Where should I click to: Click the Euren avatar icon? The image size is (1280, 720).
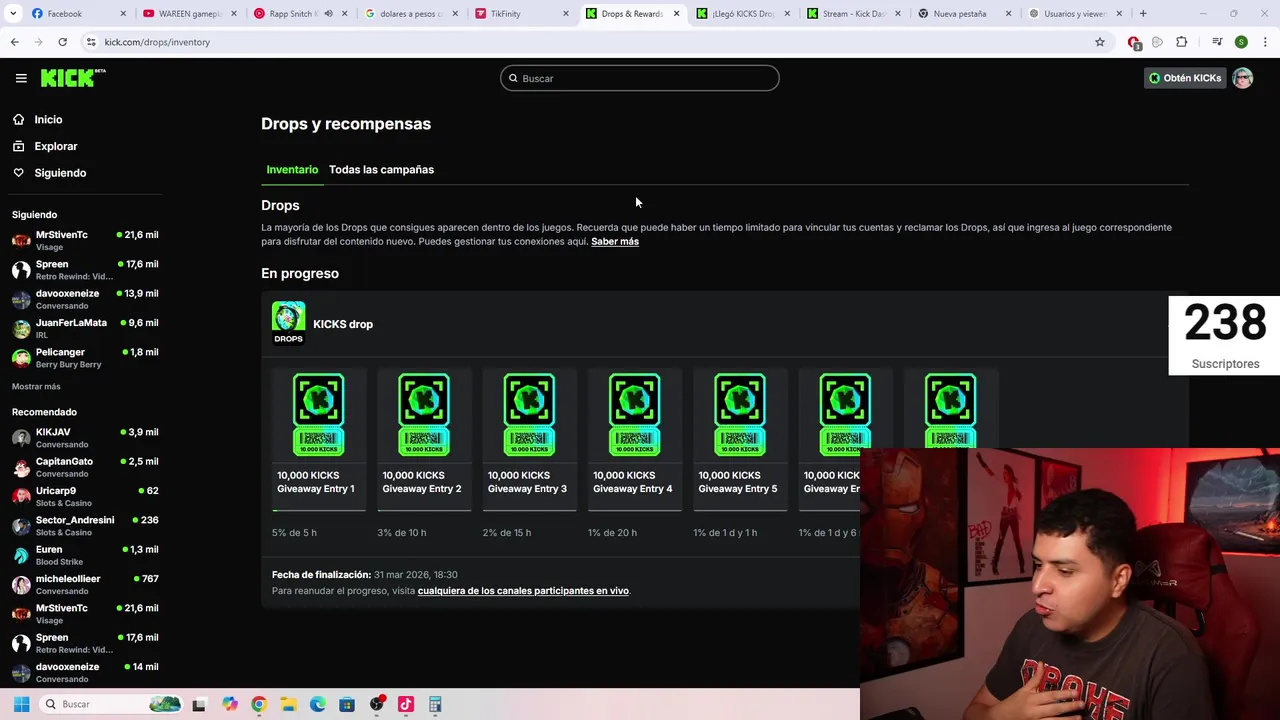(21, 555)
